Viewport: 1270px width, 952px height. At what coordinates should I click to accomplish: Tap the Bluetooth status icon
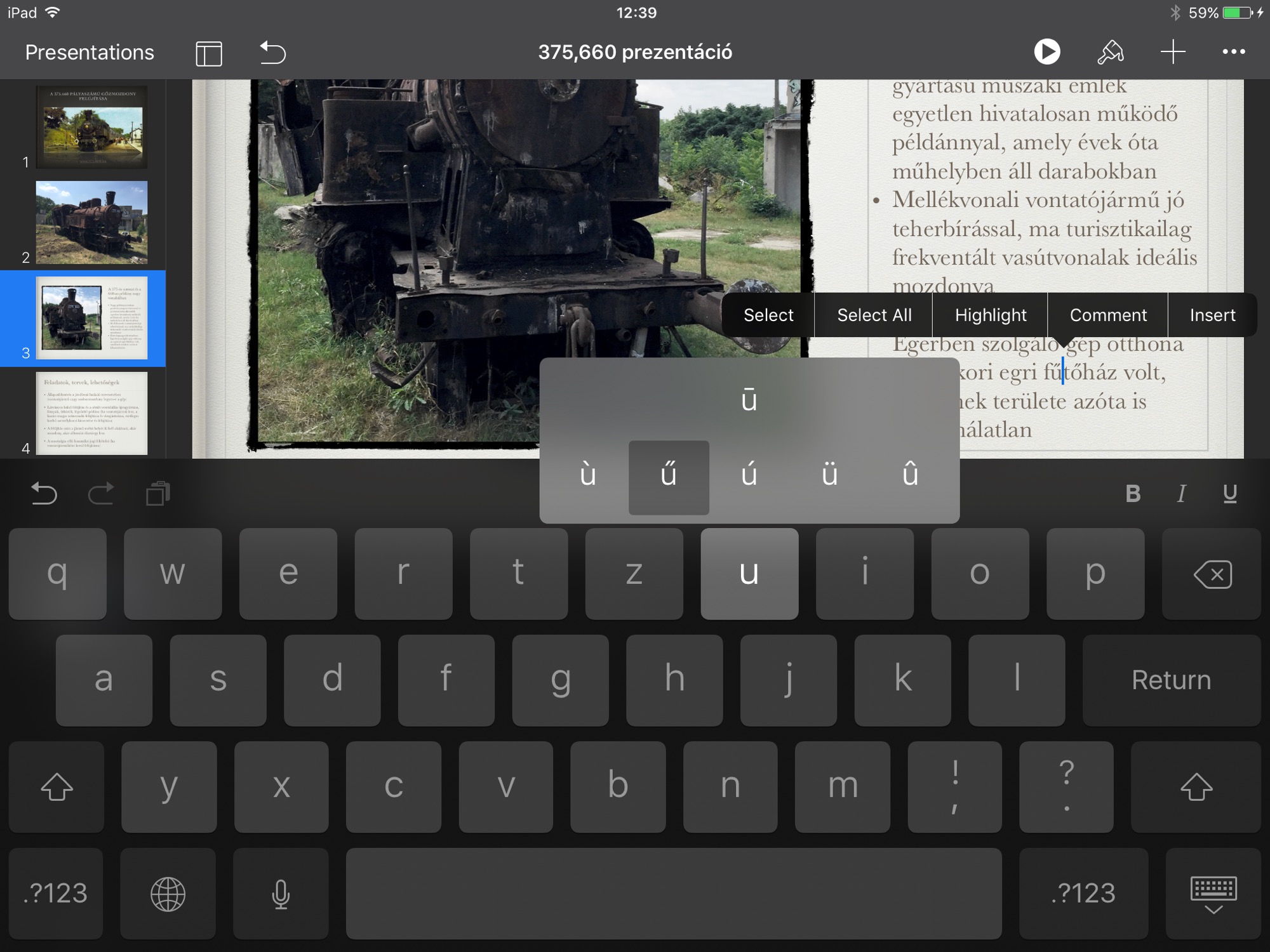[1175, 13]
